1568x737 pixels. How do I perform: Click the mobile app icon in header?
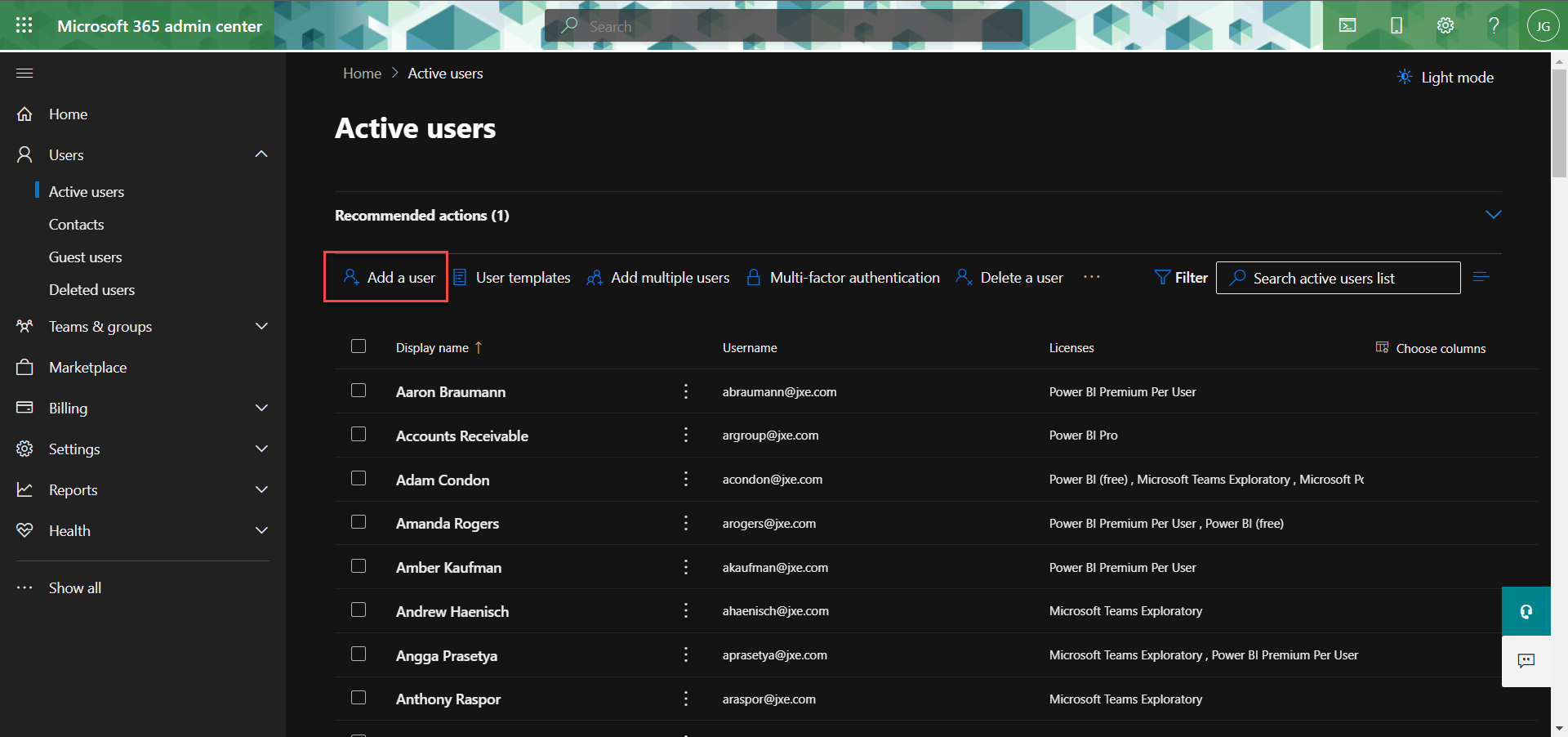click(1396, 25)
